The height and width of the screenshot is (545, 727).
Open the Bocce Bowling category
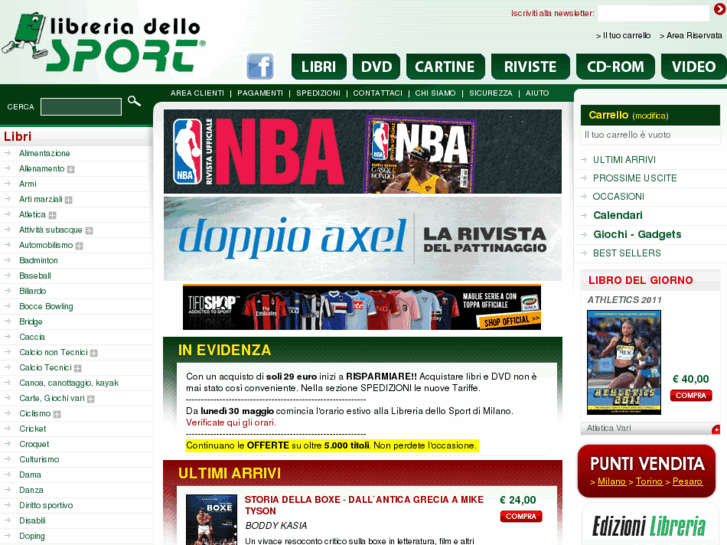tap(46, 307)
